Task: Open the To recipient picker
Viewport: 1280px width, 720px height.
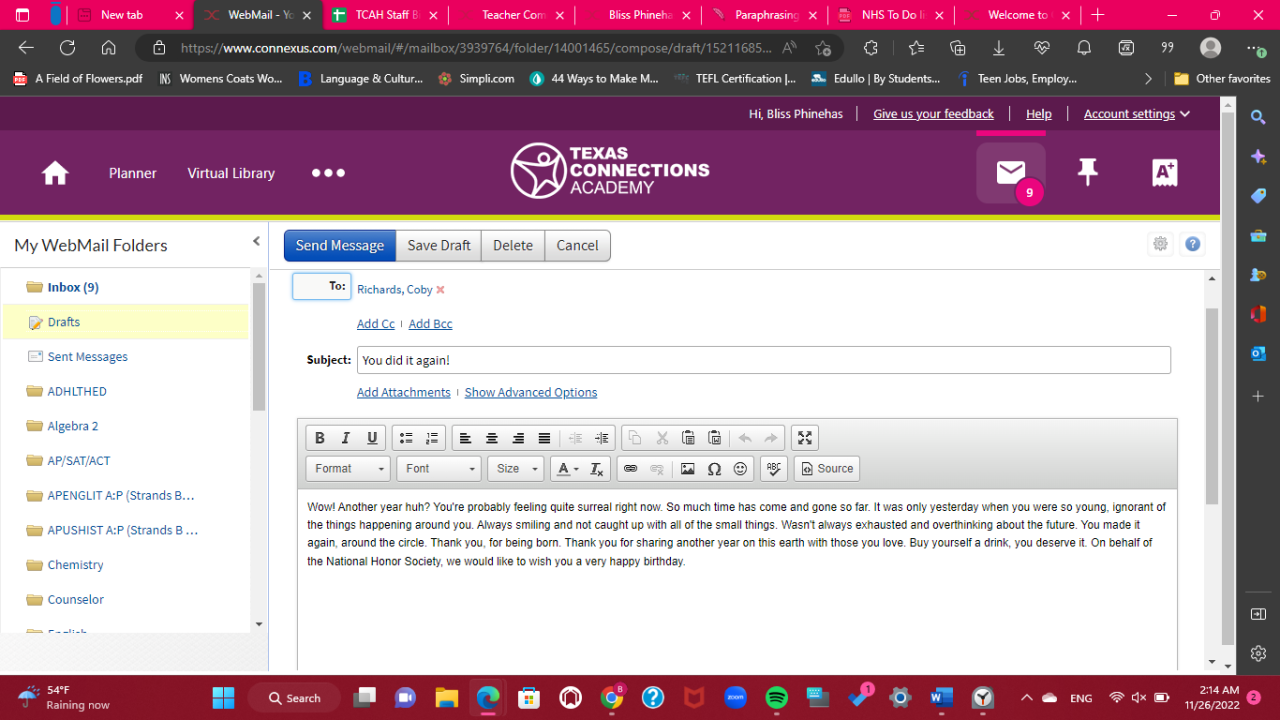Action: pos(322,286)
